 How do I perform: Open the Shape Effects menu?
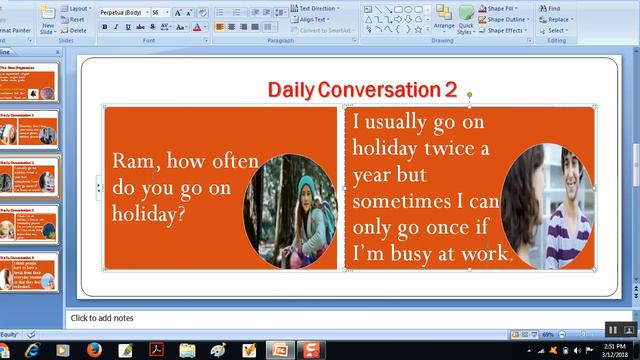[503, 30]
